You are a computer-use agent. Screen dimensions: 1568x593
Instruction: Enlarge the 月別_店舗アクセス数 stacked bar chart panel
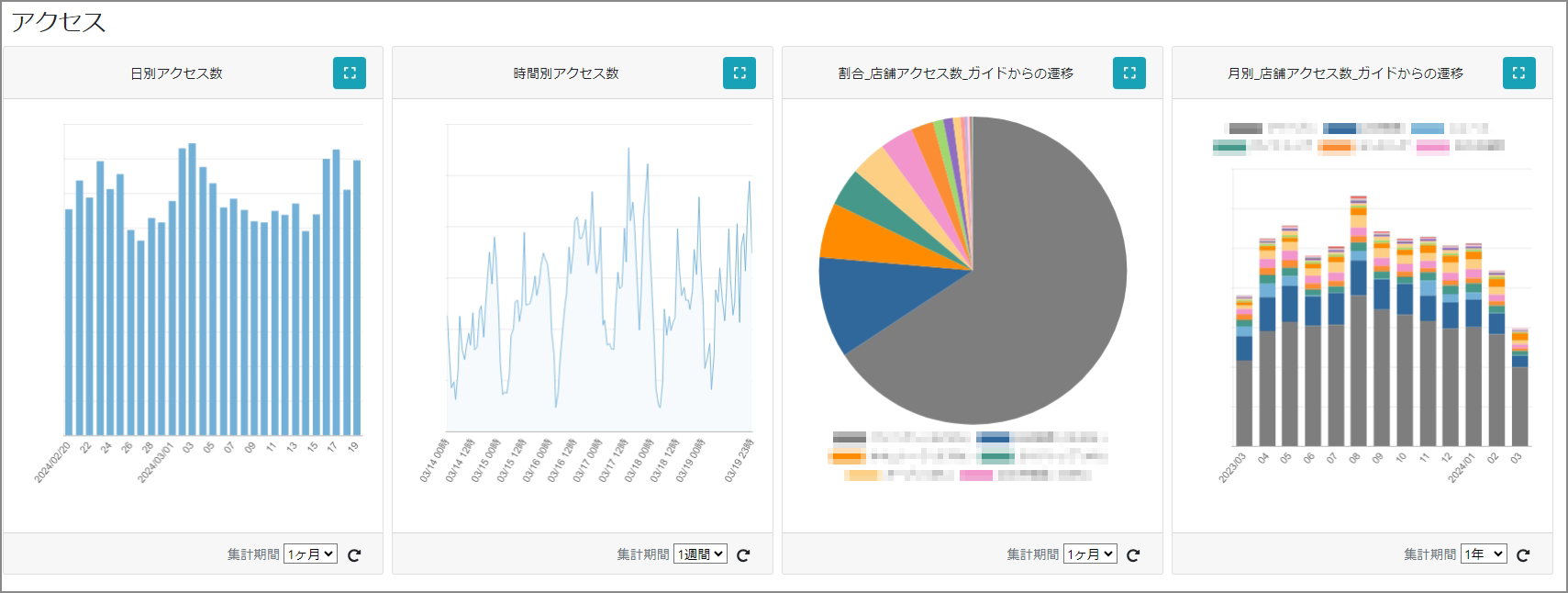[1518, 73]
